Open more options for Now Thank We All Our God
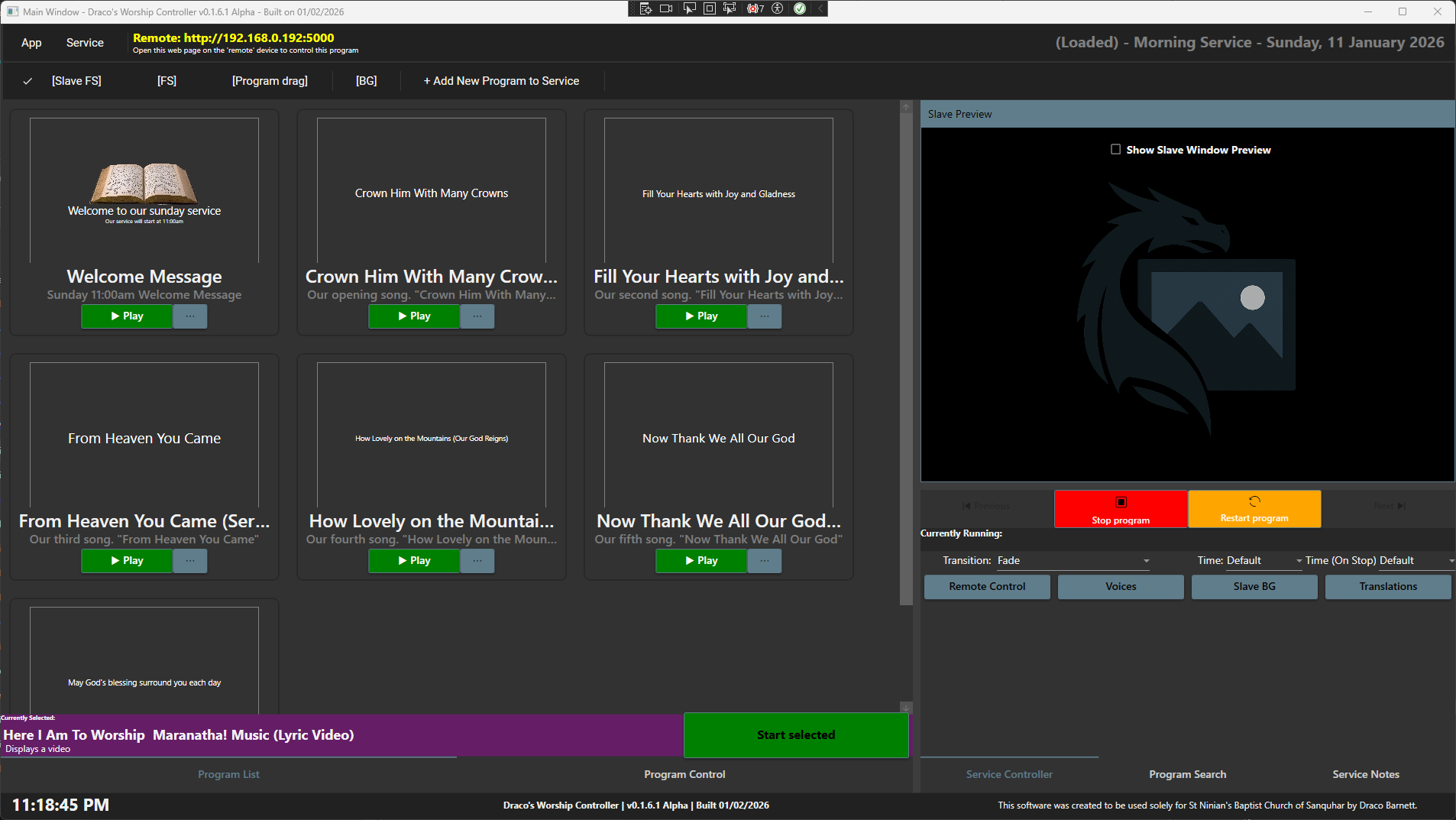The width and height of the screenshot is (1456, 820). 764,561
